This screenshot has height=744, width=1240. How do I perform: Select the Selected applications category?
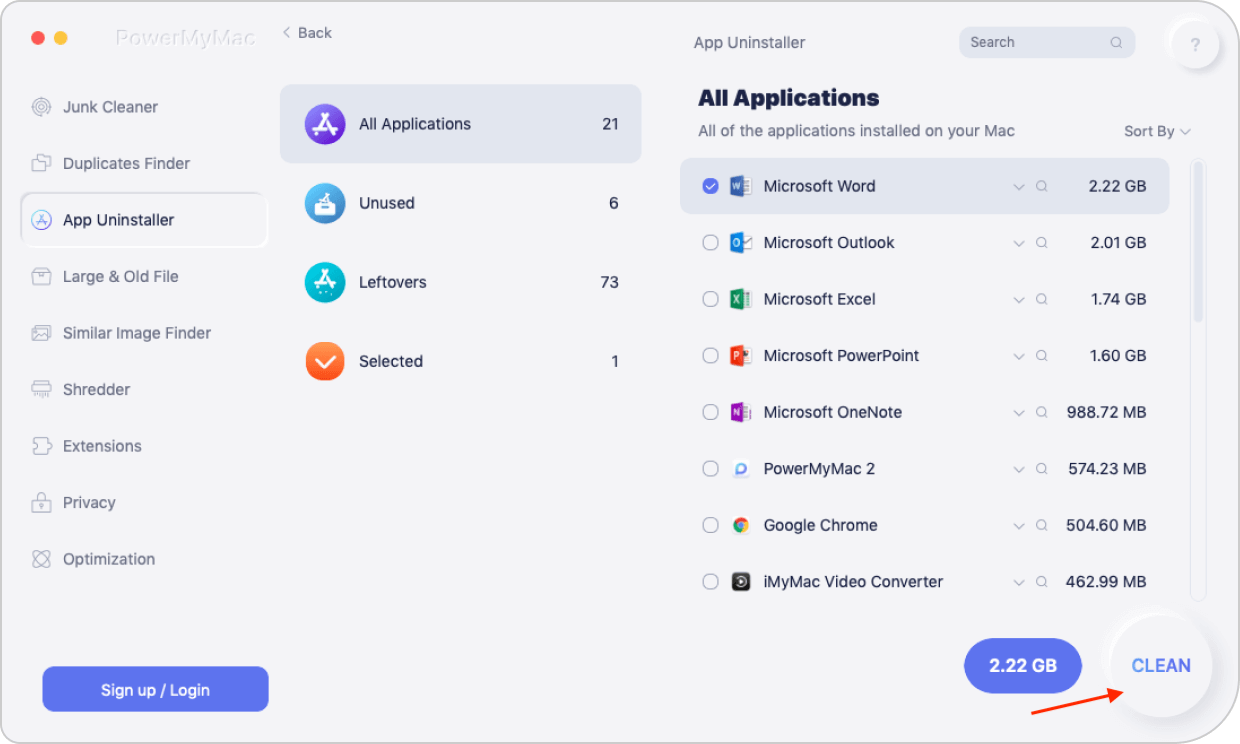click(460, 361)
